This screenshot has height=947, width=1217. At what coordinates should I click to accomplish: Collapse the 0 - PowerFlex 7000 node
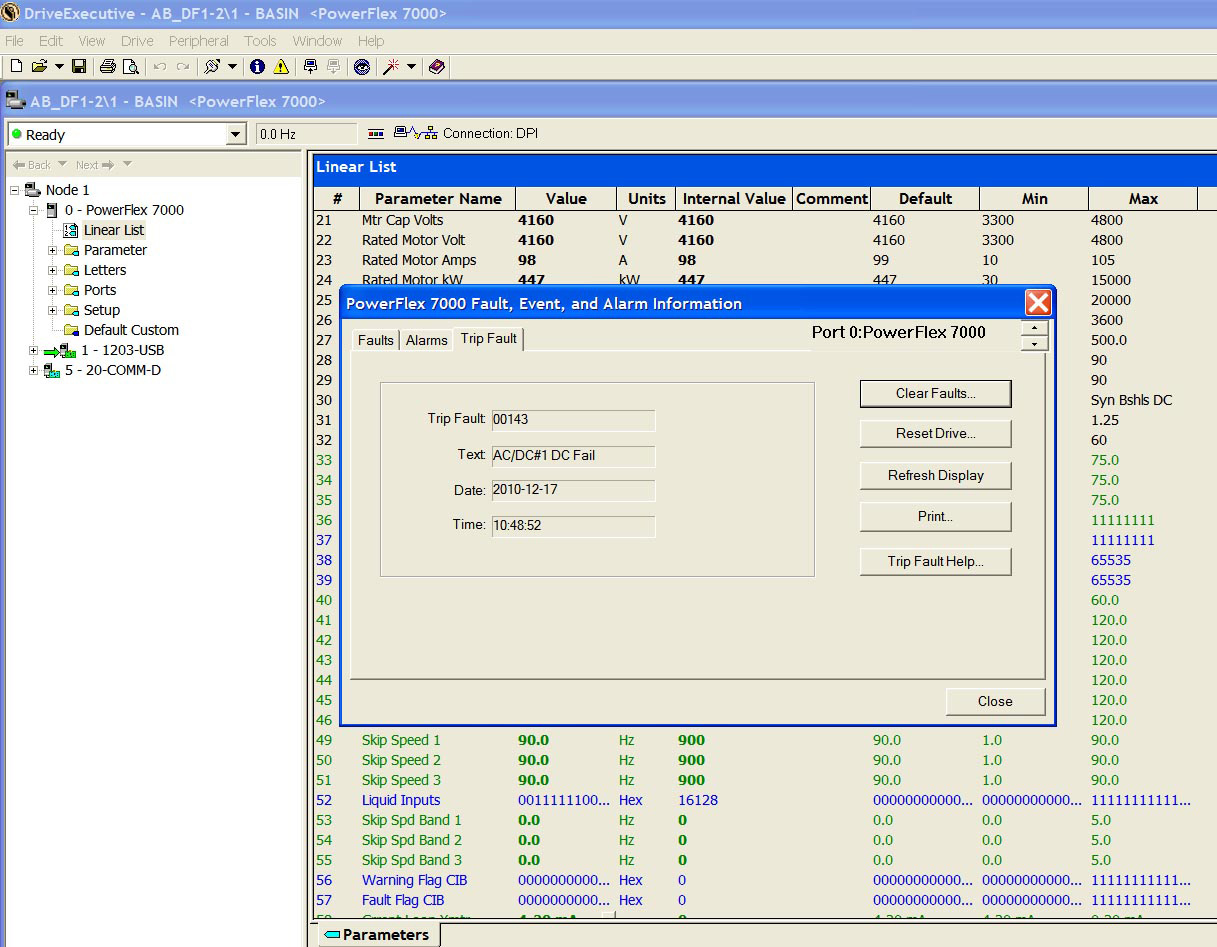(x=33, y=210)
